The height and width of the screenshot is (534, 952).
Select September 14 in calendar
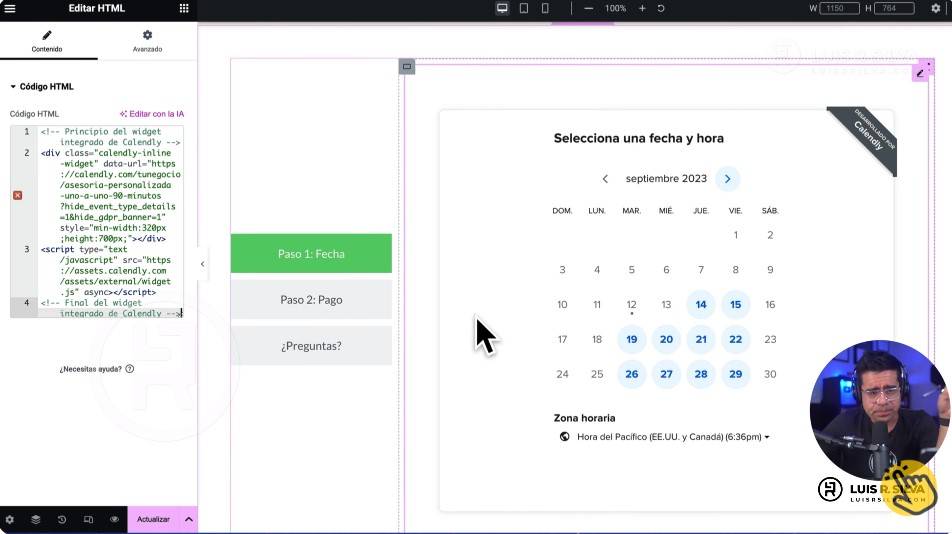pyautogui.click(x=701, y=305)
